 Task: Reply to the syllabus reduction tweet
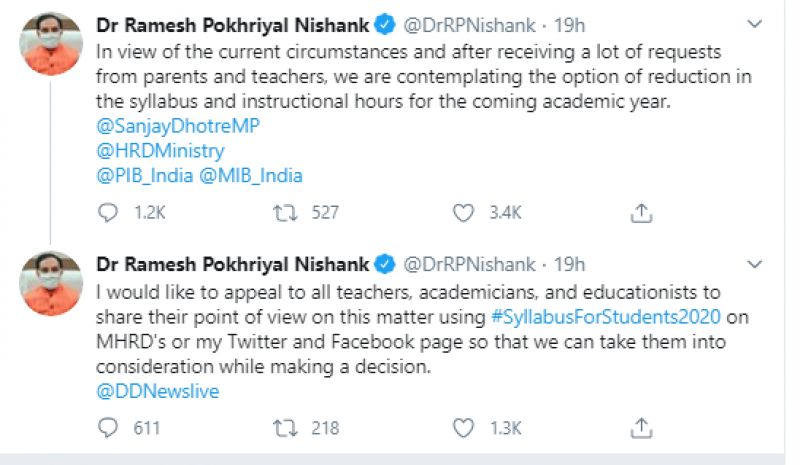point(108,212)
